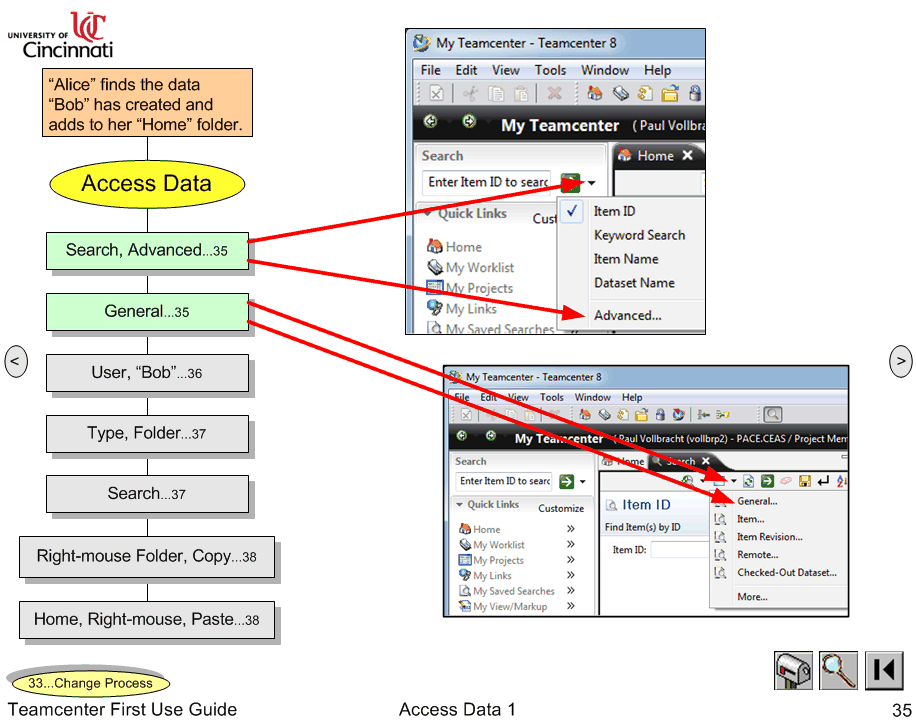This screenshot has width=916, height=722.
Task: Click the mailbox icon at bottom right
Action: tap(791, 670)
